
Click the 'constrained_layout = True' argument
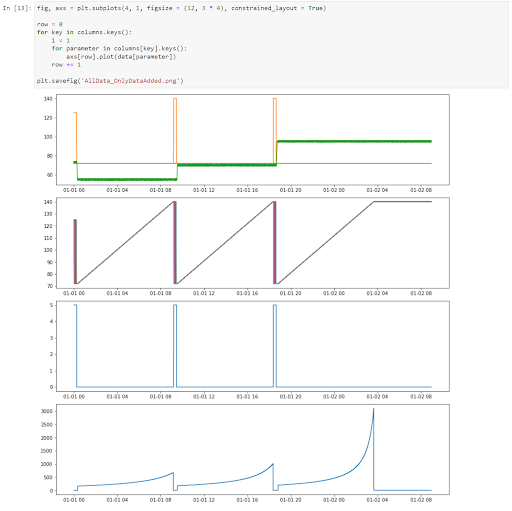tap(277, 8)
